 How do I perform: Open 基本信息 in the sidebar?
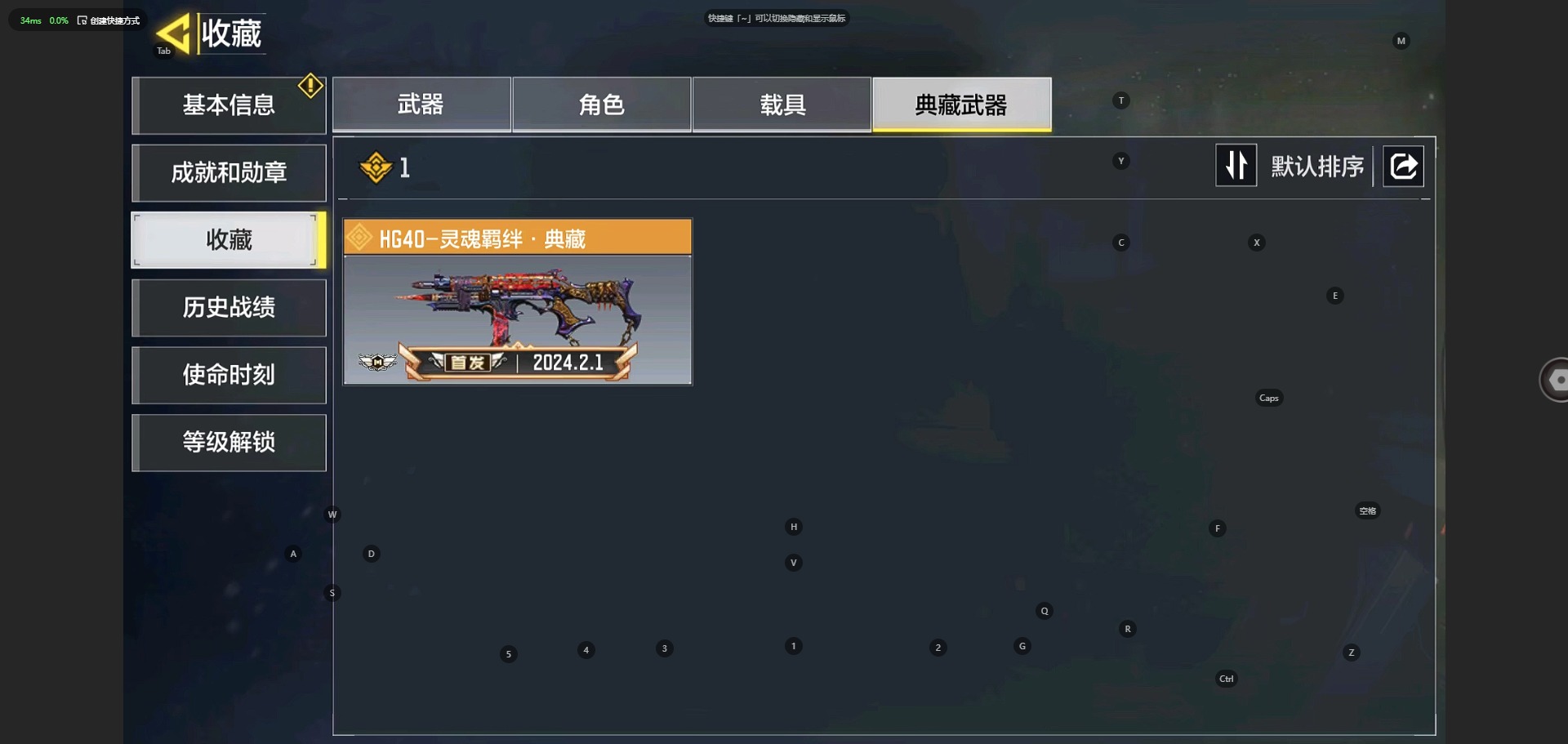coord(229,105)
